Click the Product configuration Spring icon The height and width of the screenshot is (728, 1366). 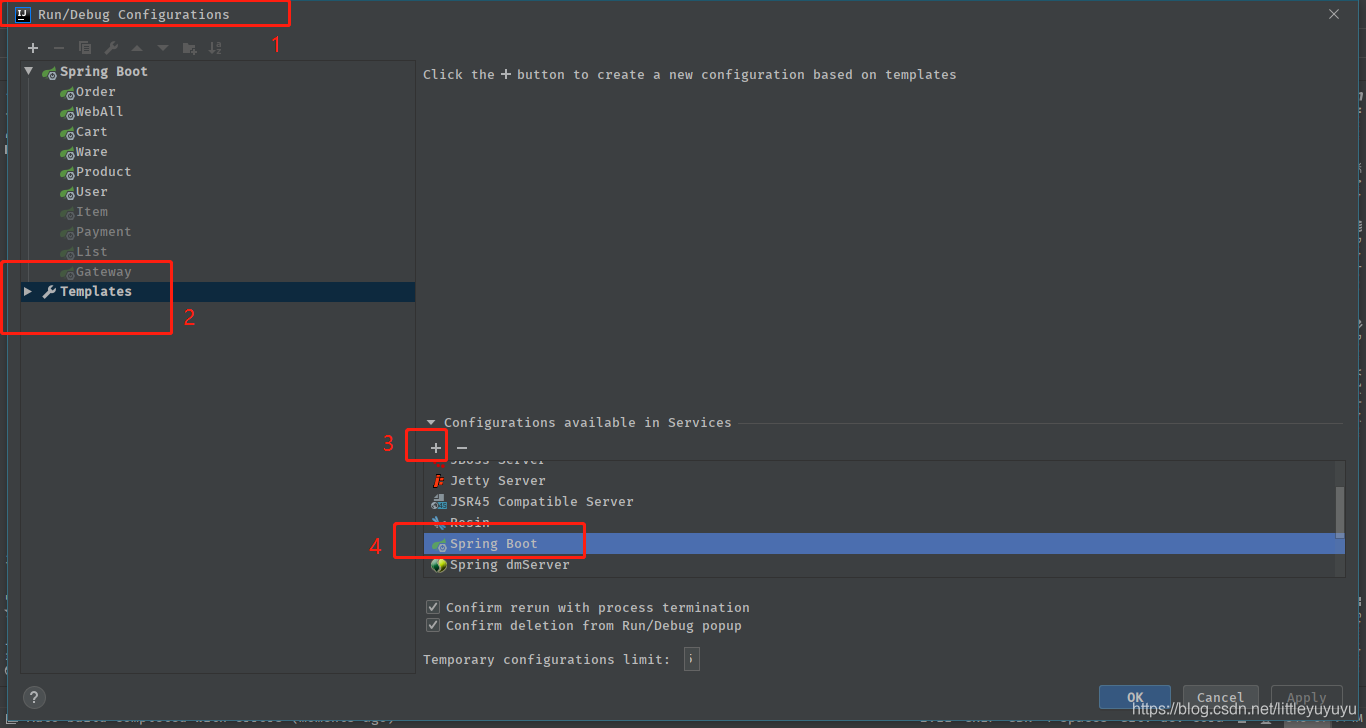[x=67, y=173]
